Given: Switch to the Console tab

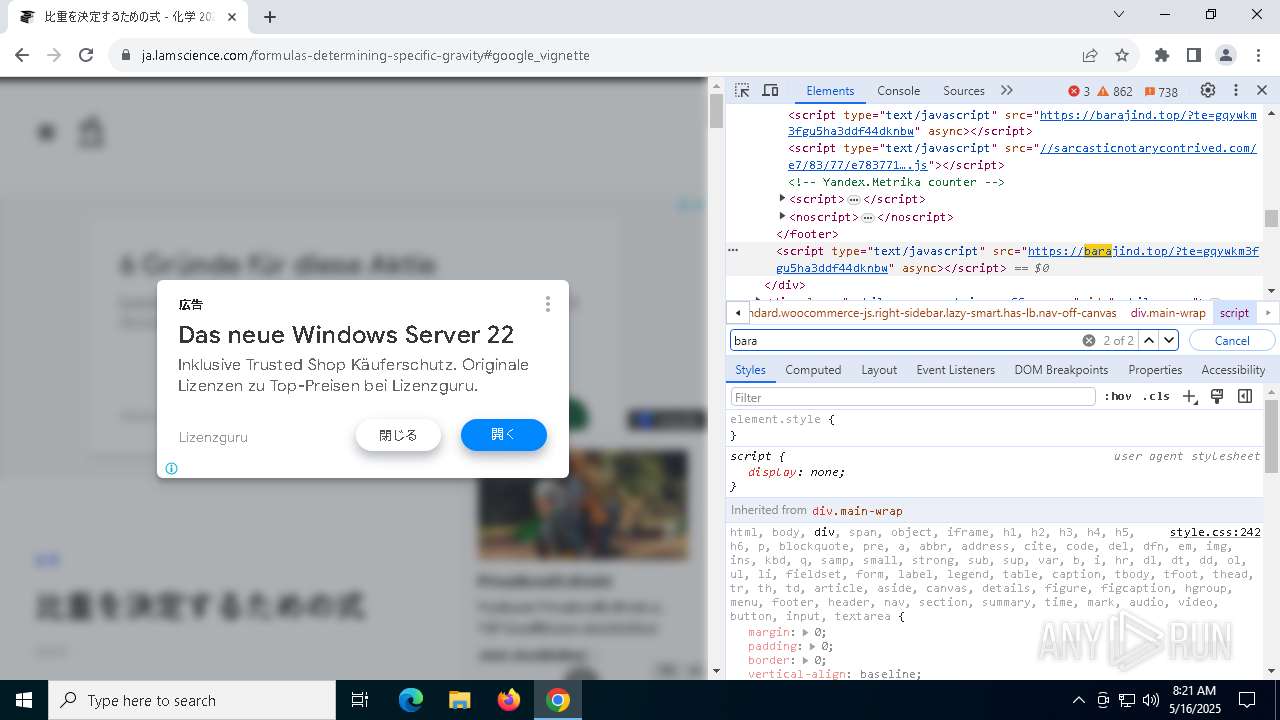Looking at the screenshot, I should point(898,91).
